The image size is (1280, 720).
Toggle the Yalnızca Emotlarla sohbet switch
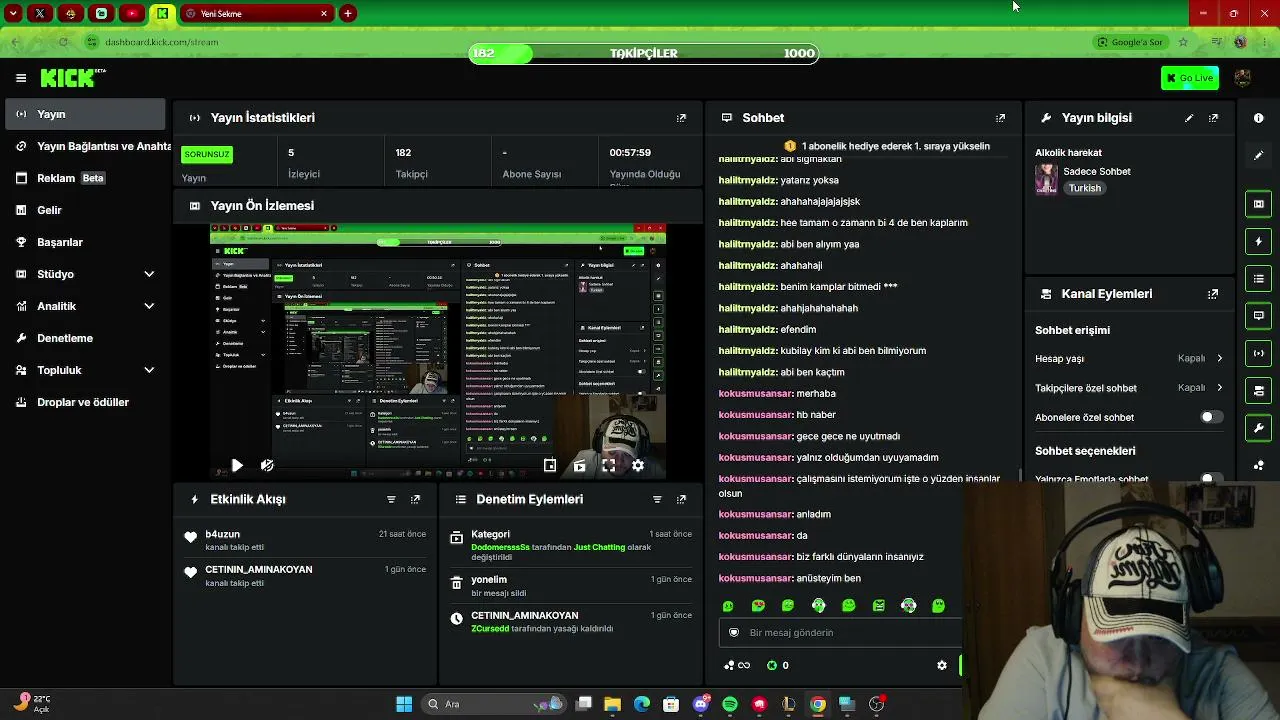[1211, 479]
